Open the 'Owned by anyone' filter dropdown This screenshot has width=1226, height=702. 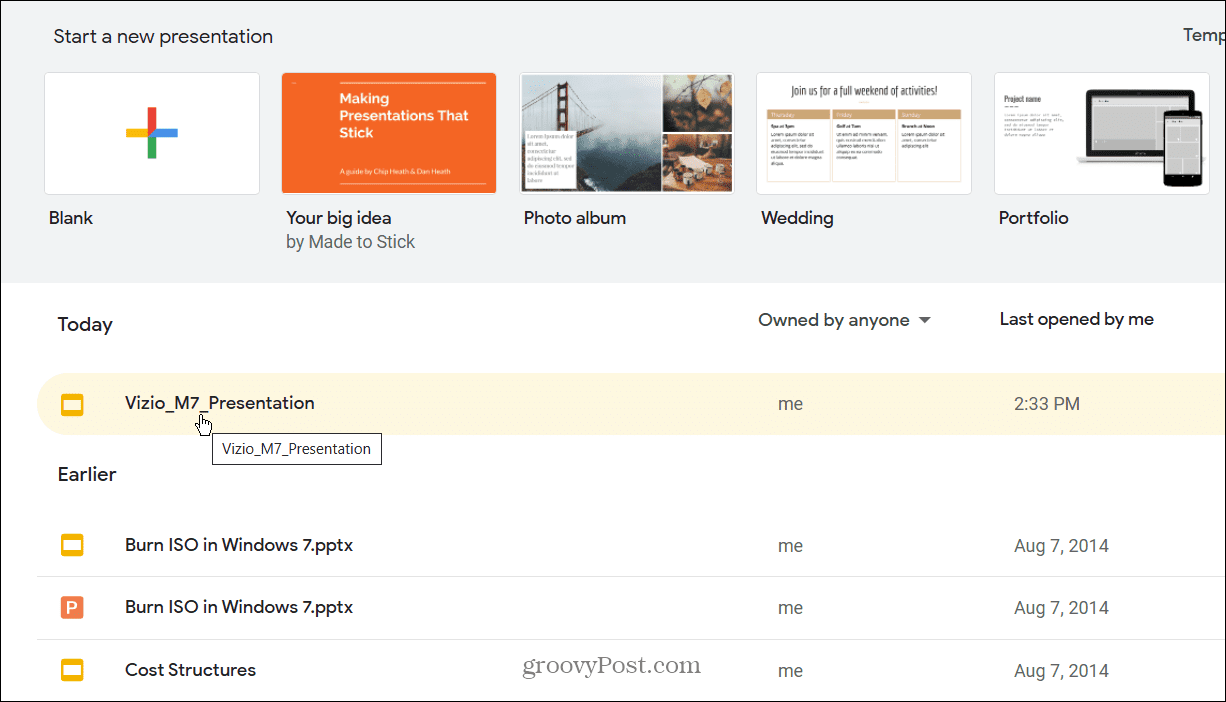point(834,319)
